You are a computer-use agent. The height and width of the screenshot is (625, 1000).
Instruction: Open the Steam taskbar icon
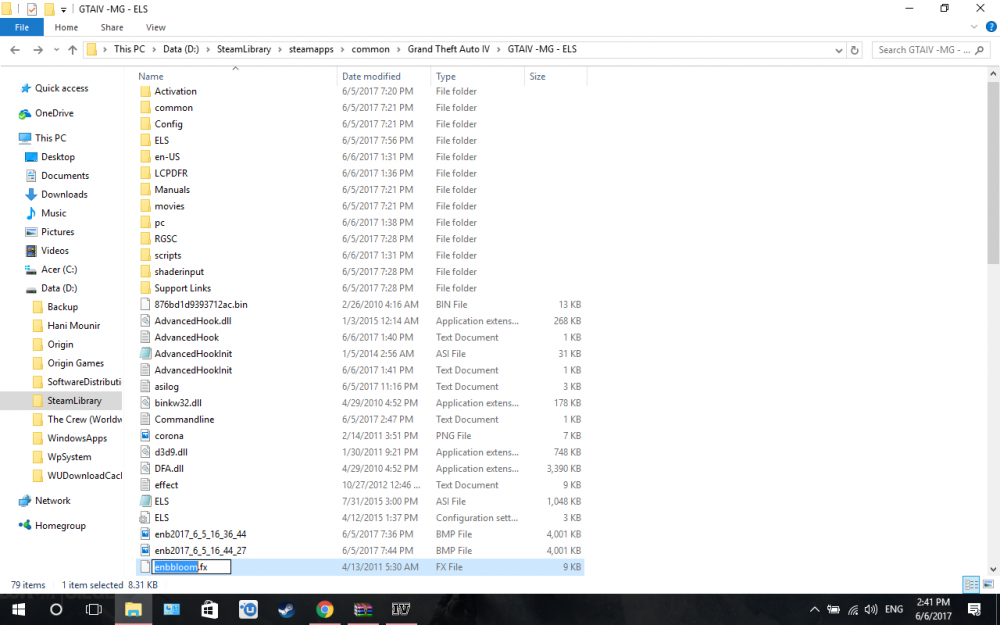coord(286,610)
